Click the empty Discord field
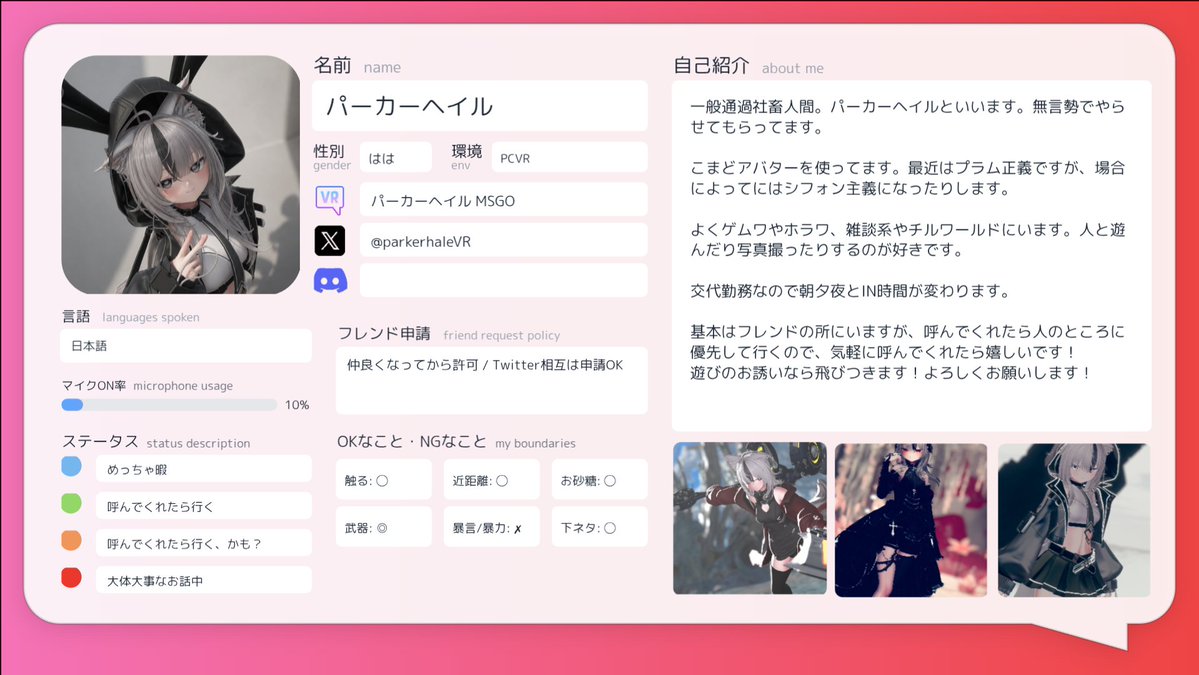 [x=503, y=281]
